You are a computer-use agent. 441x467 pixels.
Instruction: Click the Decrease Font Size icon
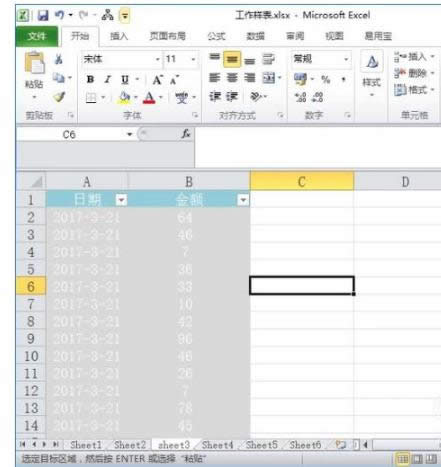tap(174, 80)
